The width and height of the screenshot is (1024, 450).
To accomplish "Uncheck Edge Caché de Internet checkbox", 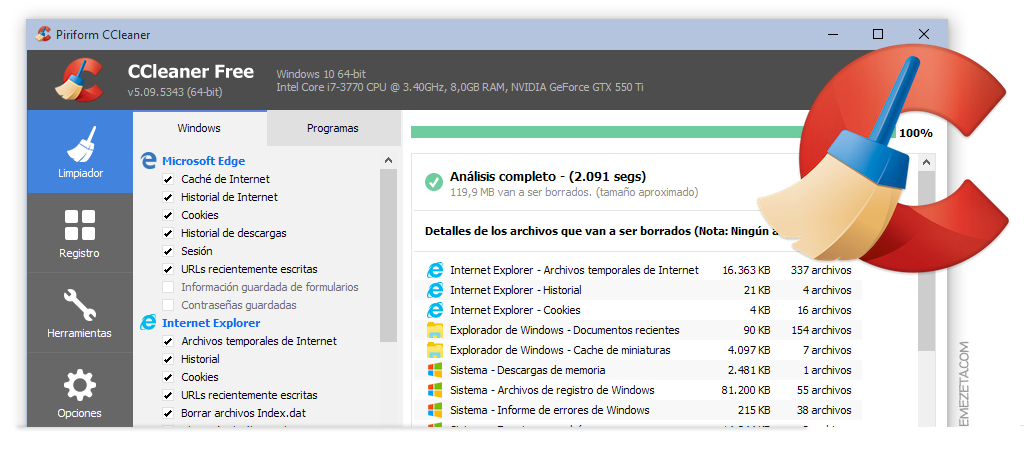I will point(168,179).
